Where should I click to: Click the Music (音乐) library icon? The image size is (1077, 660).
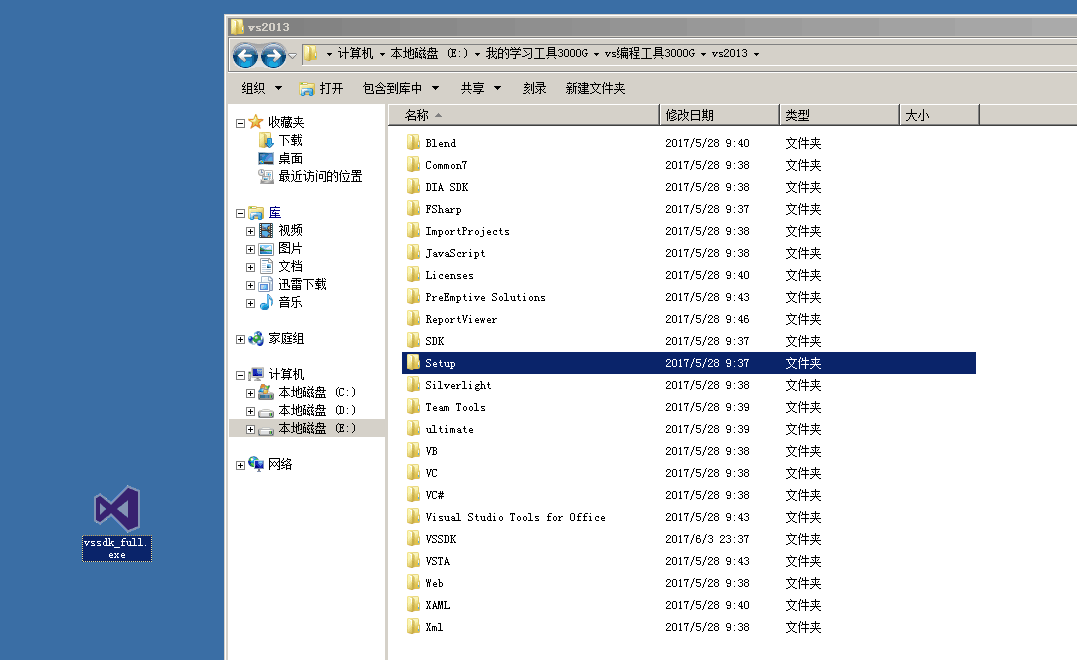[x=267, y=302]
